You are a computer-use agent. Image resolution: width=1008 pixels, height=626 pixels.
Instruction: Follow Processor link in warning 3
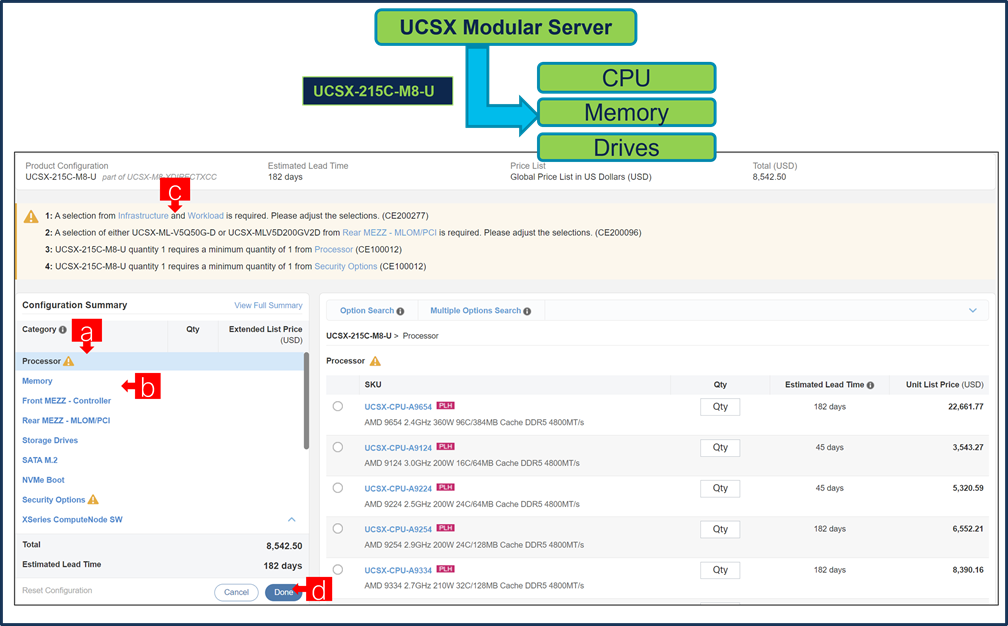pos(334,249)
